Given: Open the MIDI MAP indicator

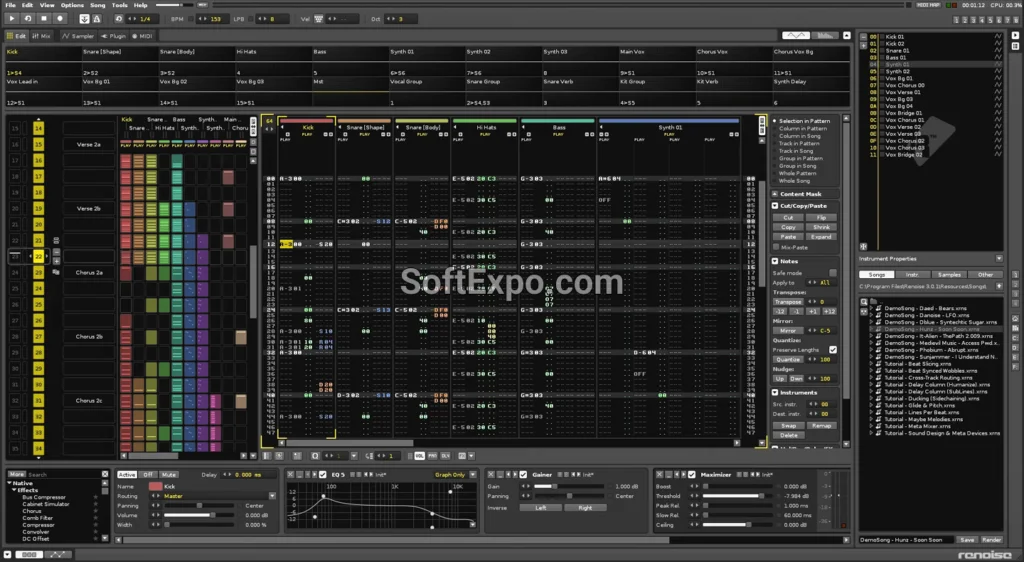Looking at the screenshot, I should coord(928,5).
